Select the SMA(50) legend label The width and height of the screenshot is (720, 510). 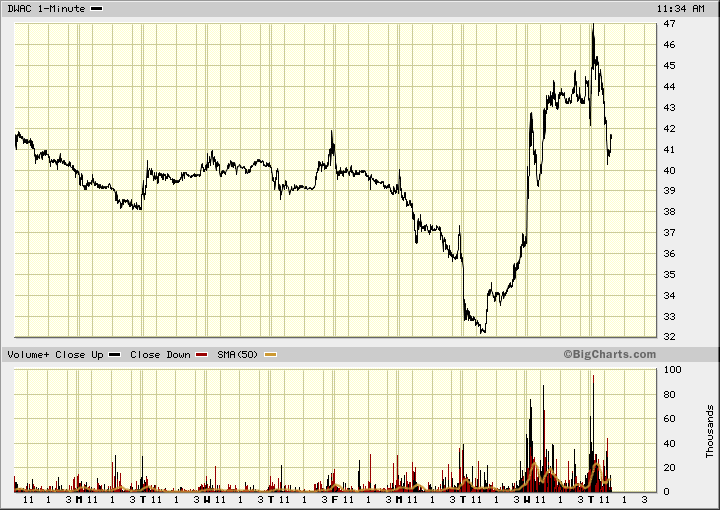238,354
